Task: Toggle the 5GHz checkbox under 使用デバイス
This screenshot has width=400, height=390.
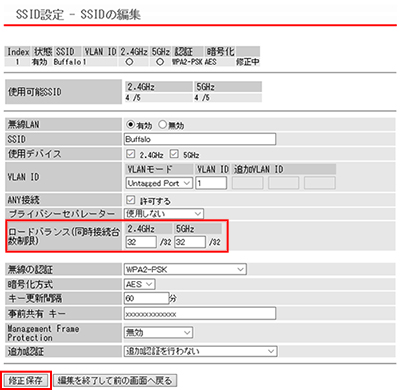Action: coord(174,154)
